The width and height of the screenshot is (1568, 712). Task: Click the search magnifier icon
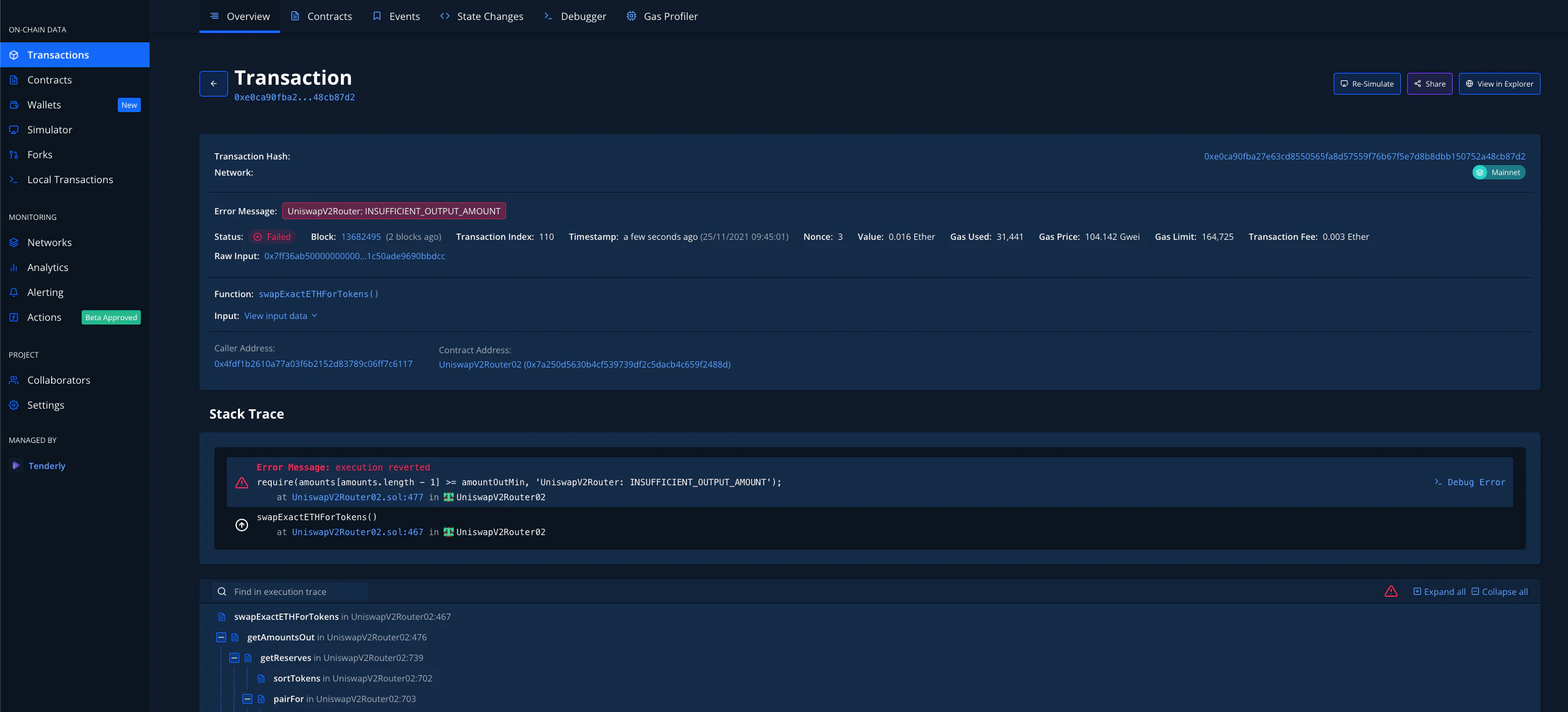(222, 592)
